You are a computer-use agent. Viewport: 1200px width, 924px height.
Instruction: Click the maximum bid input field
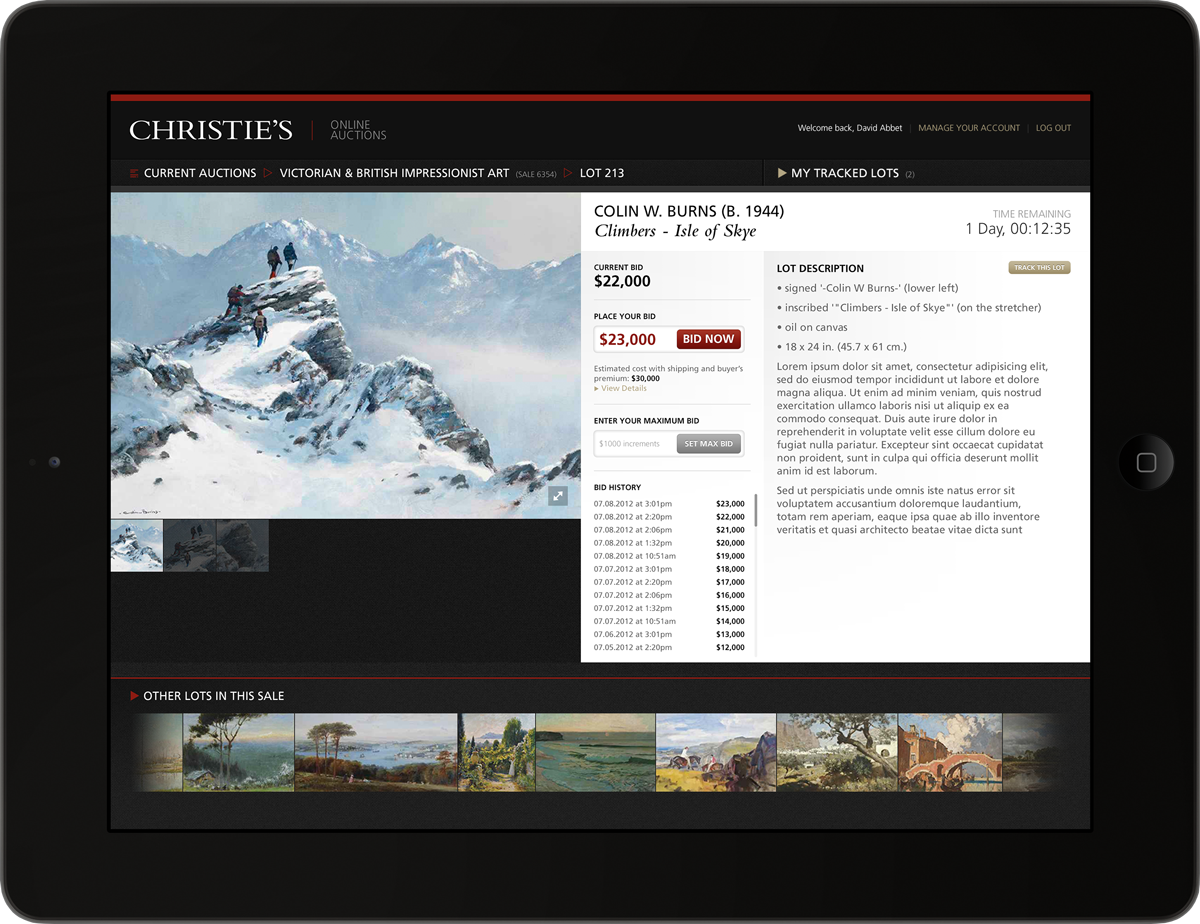point(634,443)
